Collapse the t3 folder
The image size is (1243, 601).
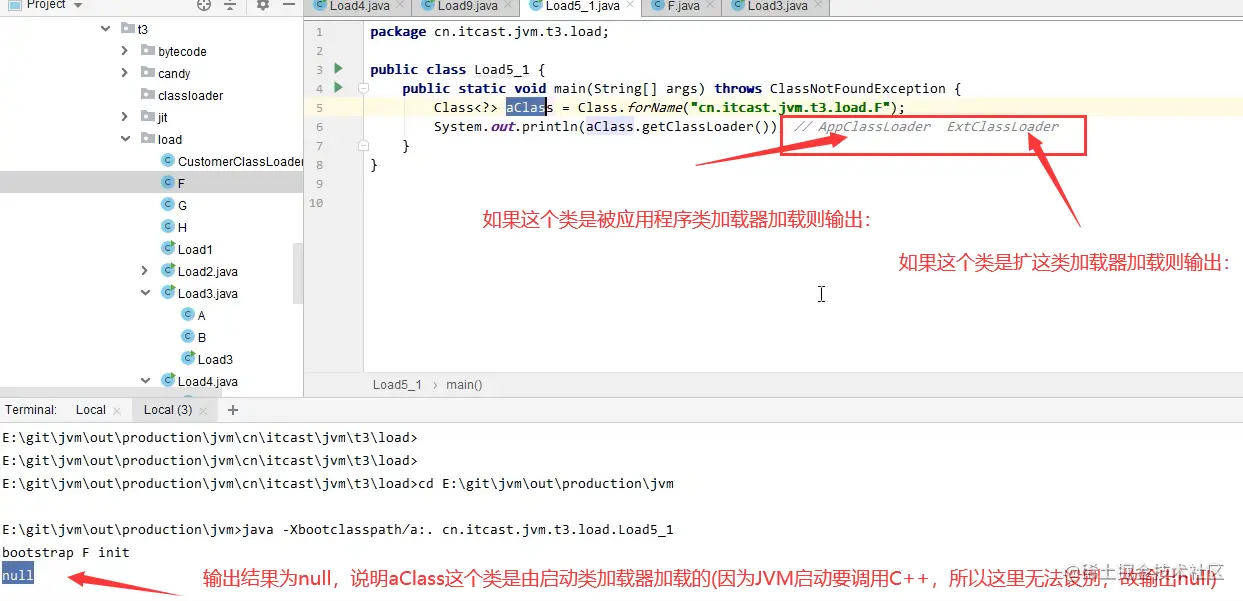(106, 29)
